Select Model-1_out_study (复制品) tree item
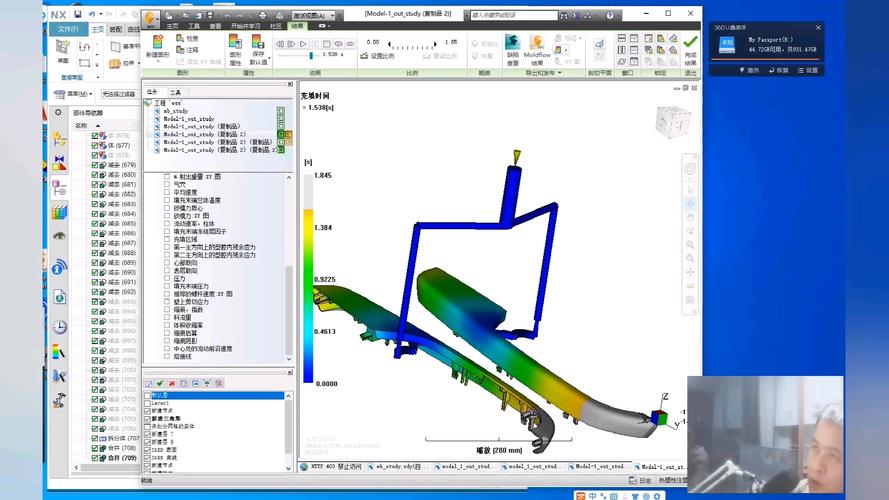Screen dimensions: 889x500 tap(201, 126)
